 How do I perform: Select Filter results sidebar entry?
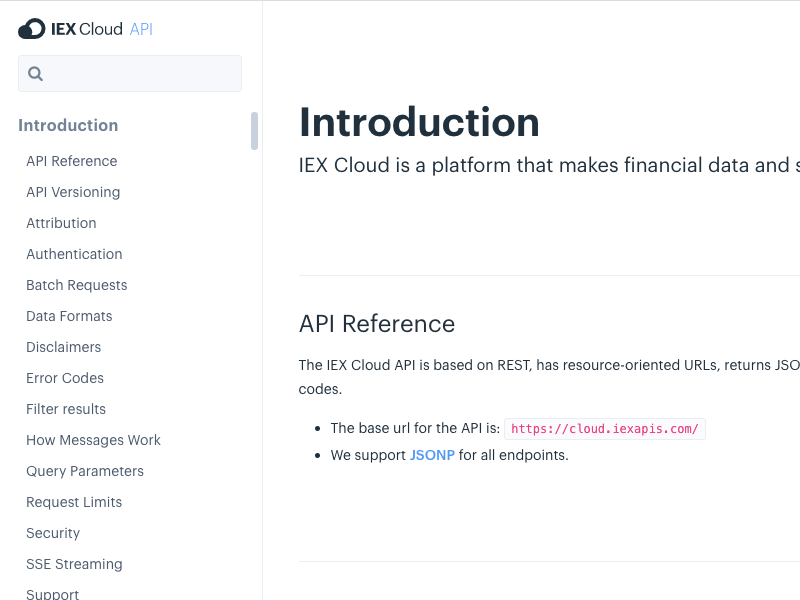point(66,409)
